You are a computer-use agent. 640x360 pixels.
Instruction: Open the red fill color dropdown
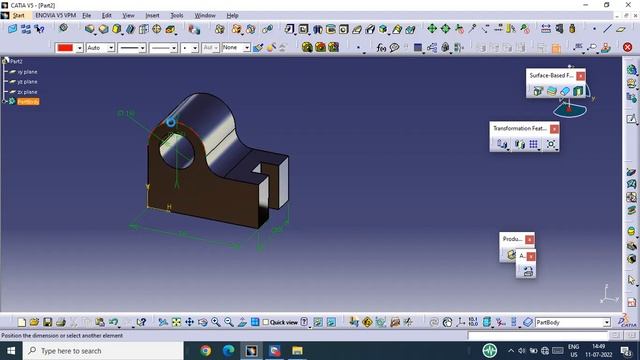click(x=80, y=48)
